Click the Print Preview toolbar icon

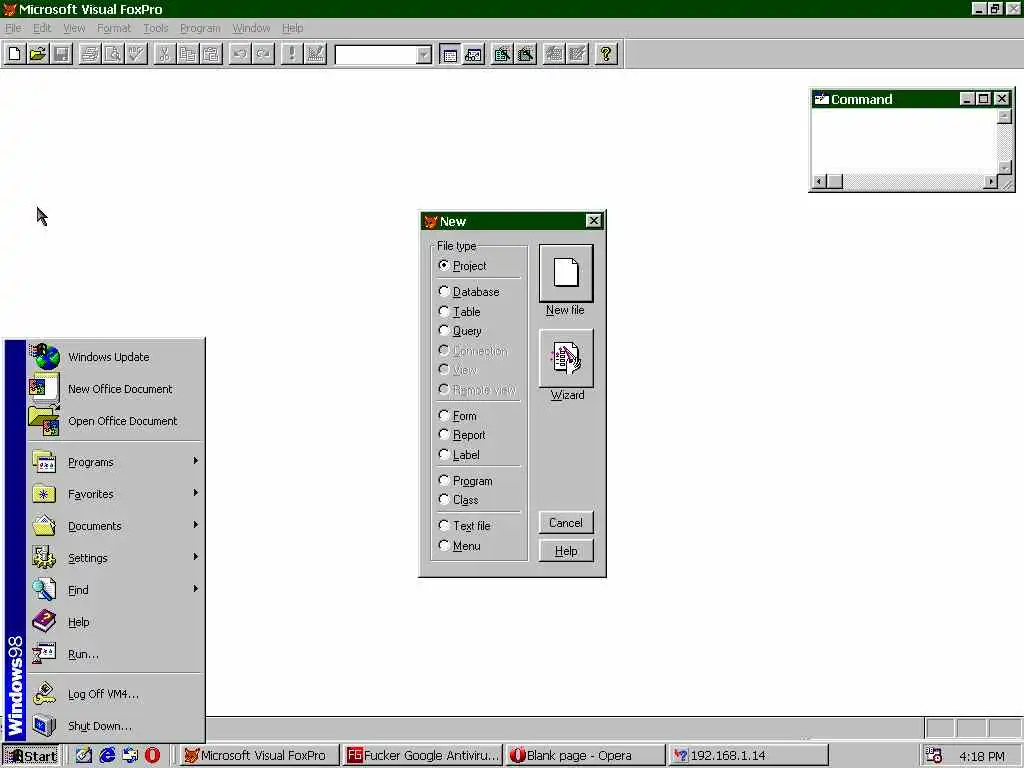point(113,54)
